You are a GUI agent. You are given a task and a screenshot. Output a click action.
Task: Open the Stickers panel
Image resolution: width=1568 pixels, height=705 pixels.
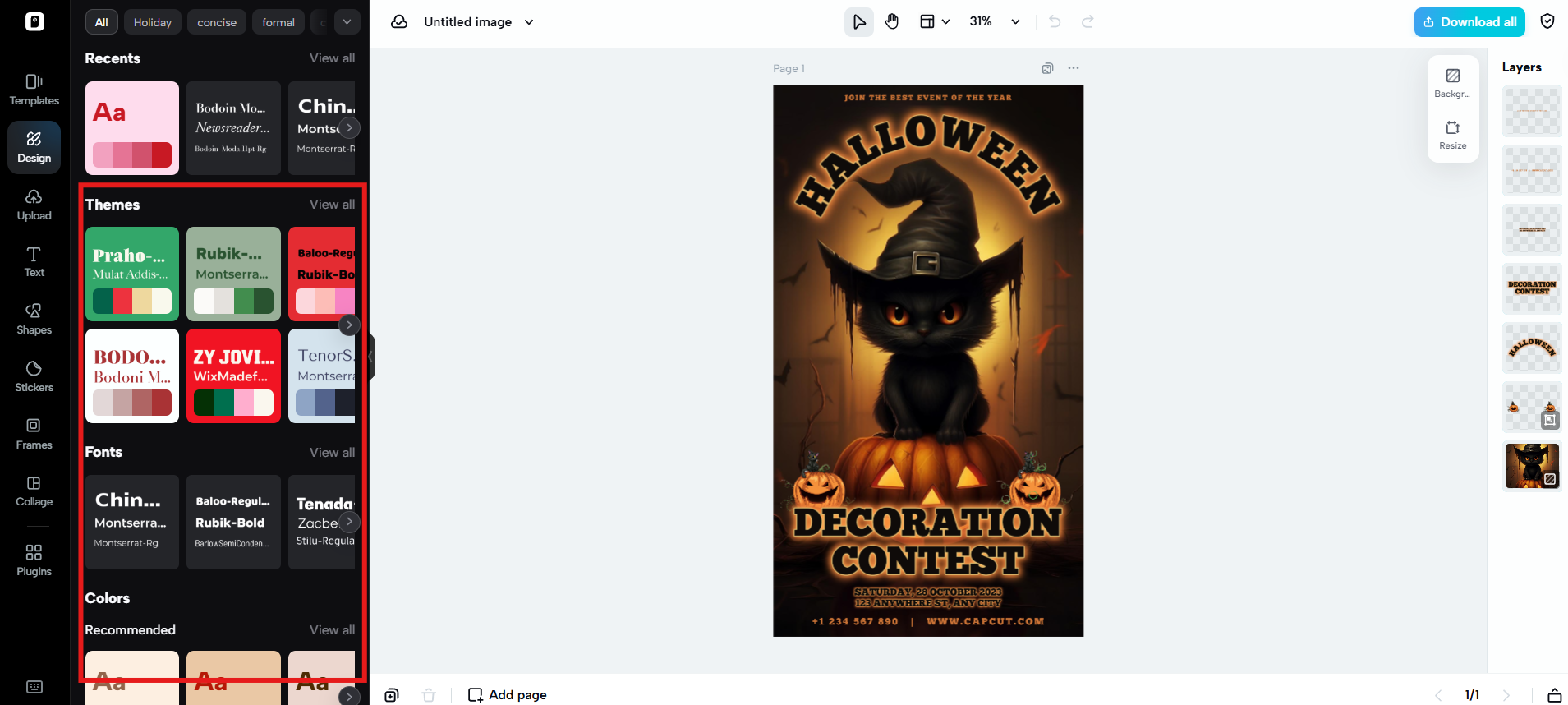coord(34,376)
